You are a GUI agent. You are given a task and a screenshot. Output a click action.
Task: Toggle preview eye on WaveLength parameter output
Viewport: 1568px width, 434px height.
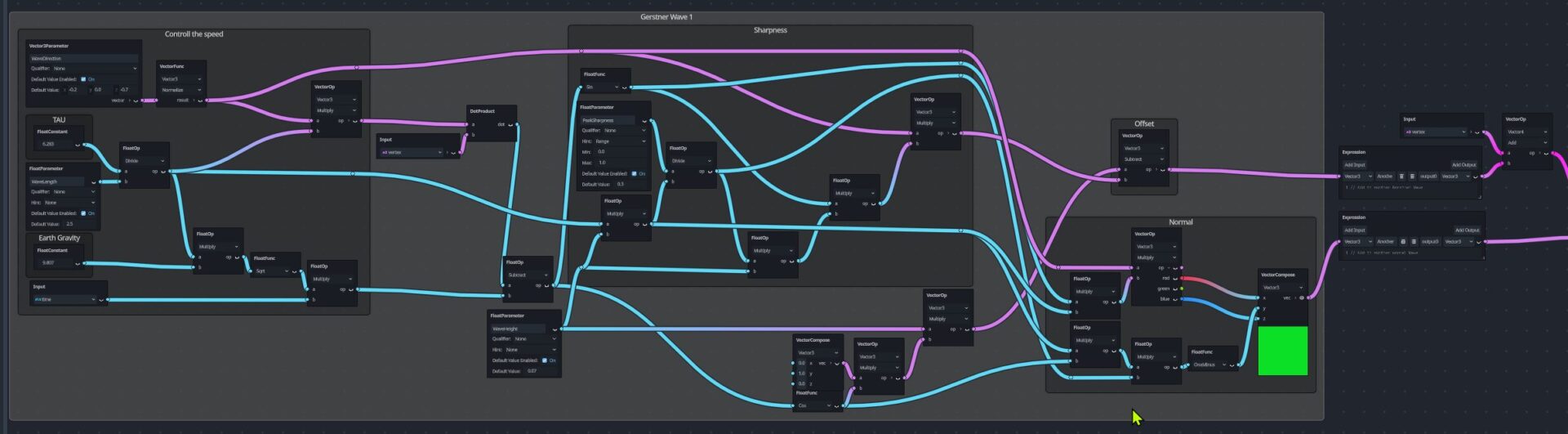pyautogui.click(x=93, y=181)
